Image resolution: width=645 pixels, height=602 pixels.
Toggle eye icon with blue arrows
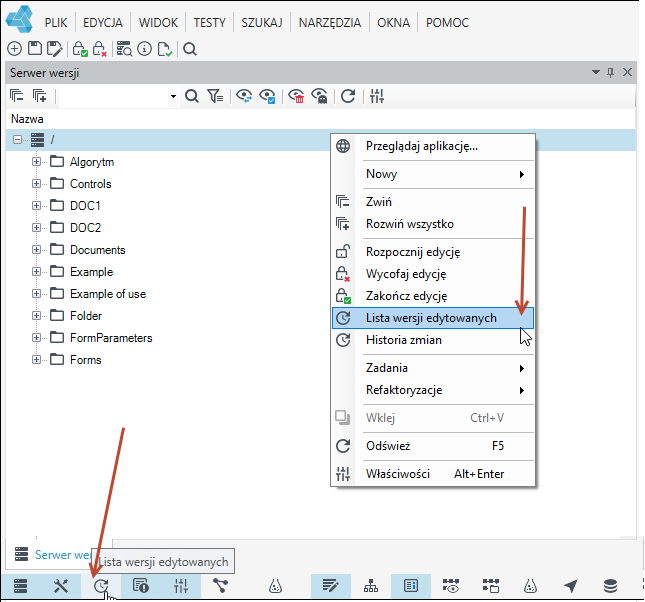click(244, 96)
